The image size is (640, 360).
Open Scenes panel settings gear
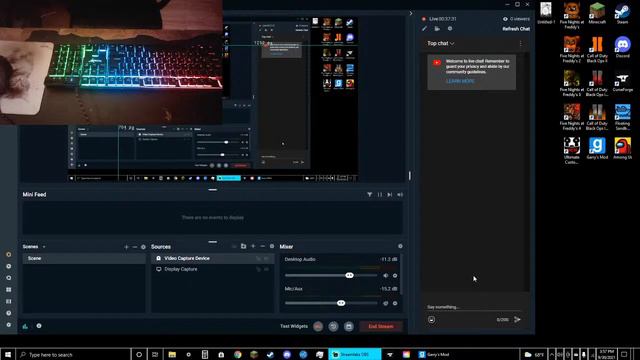(143, 247)
